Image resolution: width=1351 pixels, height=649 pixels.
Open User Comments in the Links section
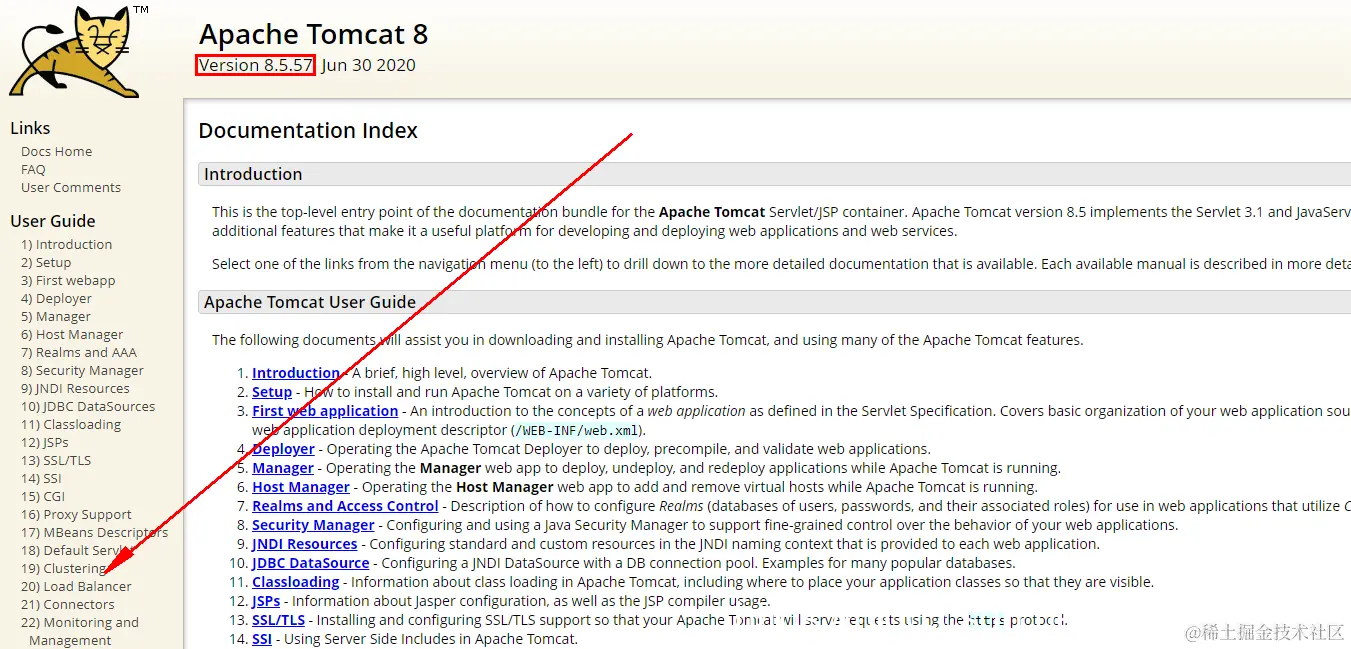pos(71,188)
